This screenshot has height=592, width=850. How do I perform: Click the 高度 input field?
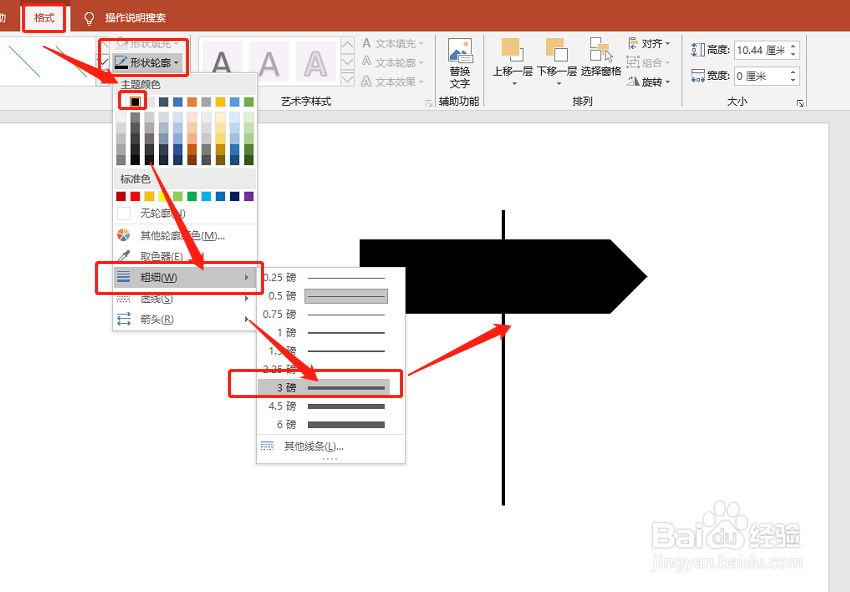[x=761, y=50]
